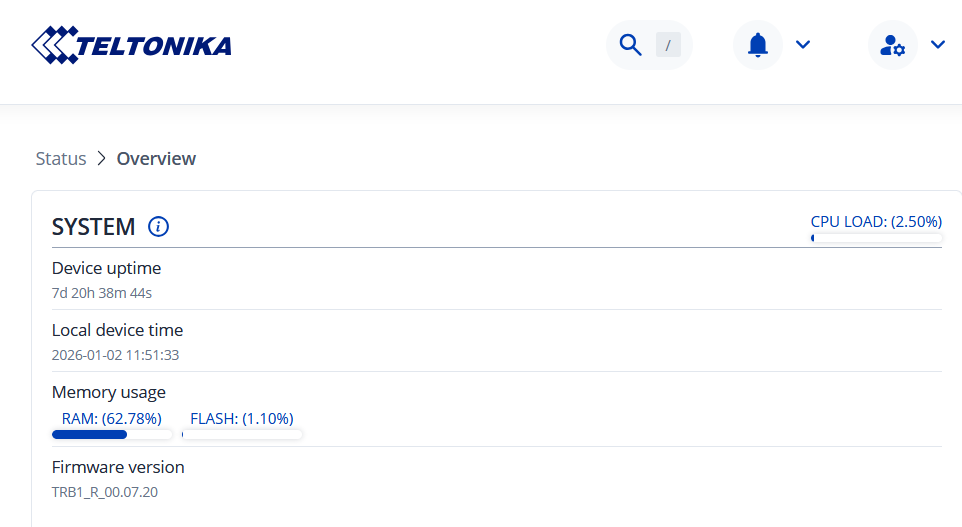Click the device uptime value
The image size is (962, 527).
(x=102, y=293)
